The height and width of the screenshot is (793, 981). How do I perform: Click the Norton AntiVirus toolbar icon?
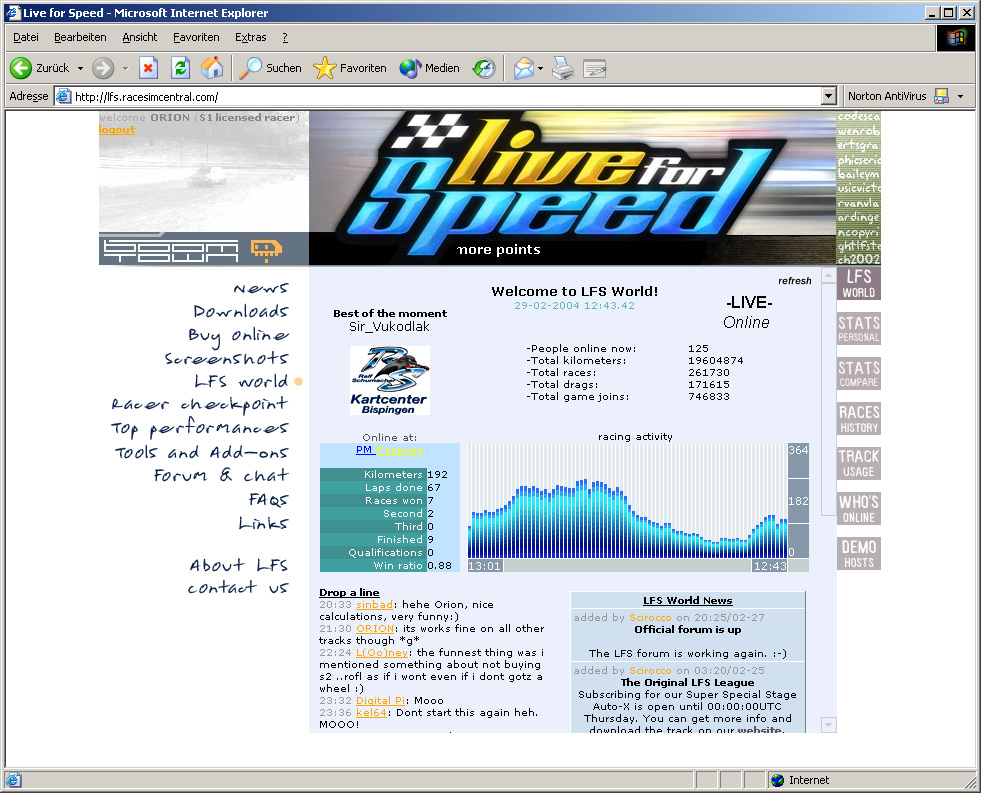coord(940,96)
